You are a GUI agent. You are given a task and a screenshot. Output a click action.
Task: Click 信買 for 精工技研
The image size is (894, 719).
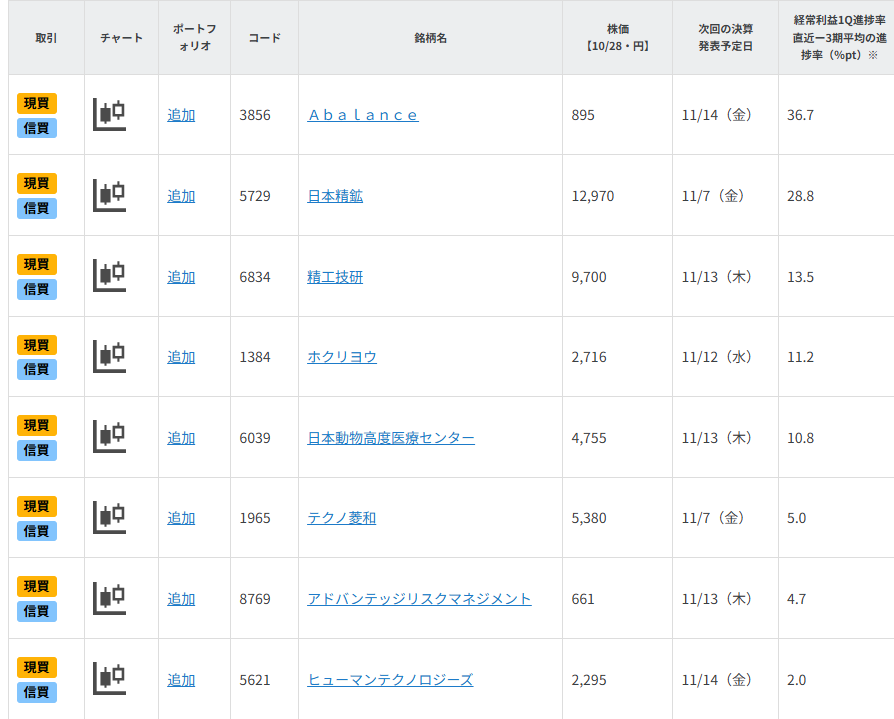click(x=35, y=290)
